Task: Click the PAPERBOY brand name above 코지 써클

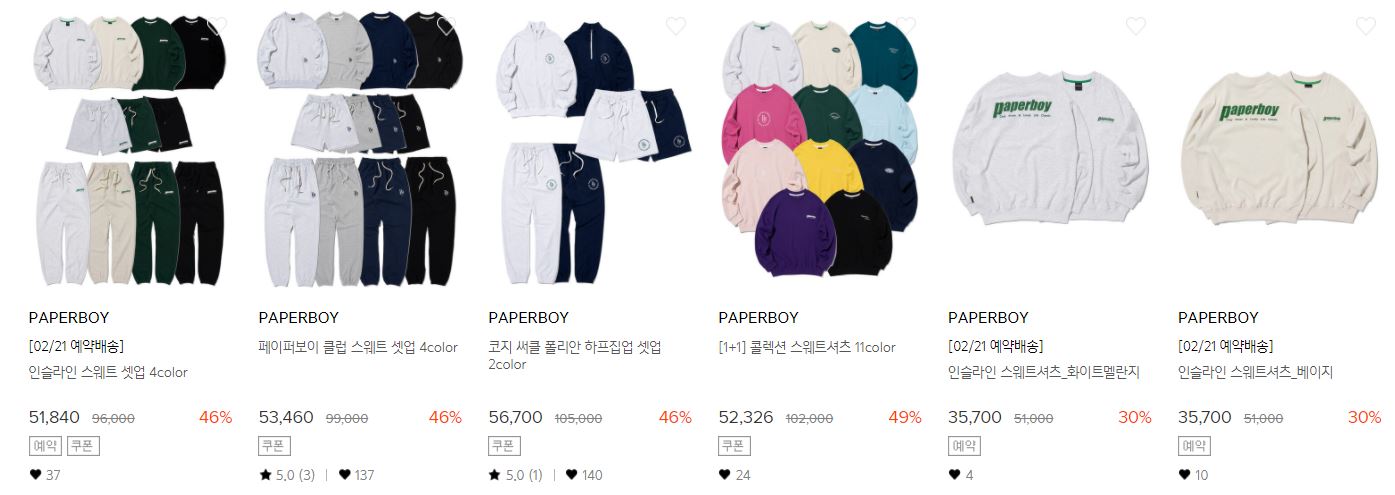Action: click(x=528, y=318)
